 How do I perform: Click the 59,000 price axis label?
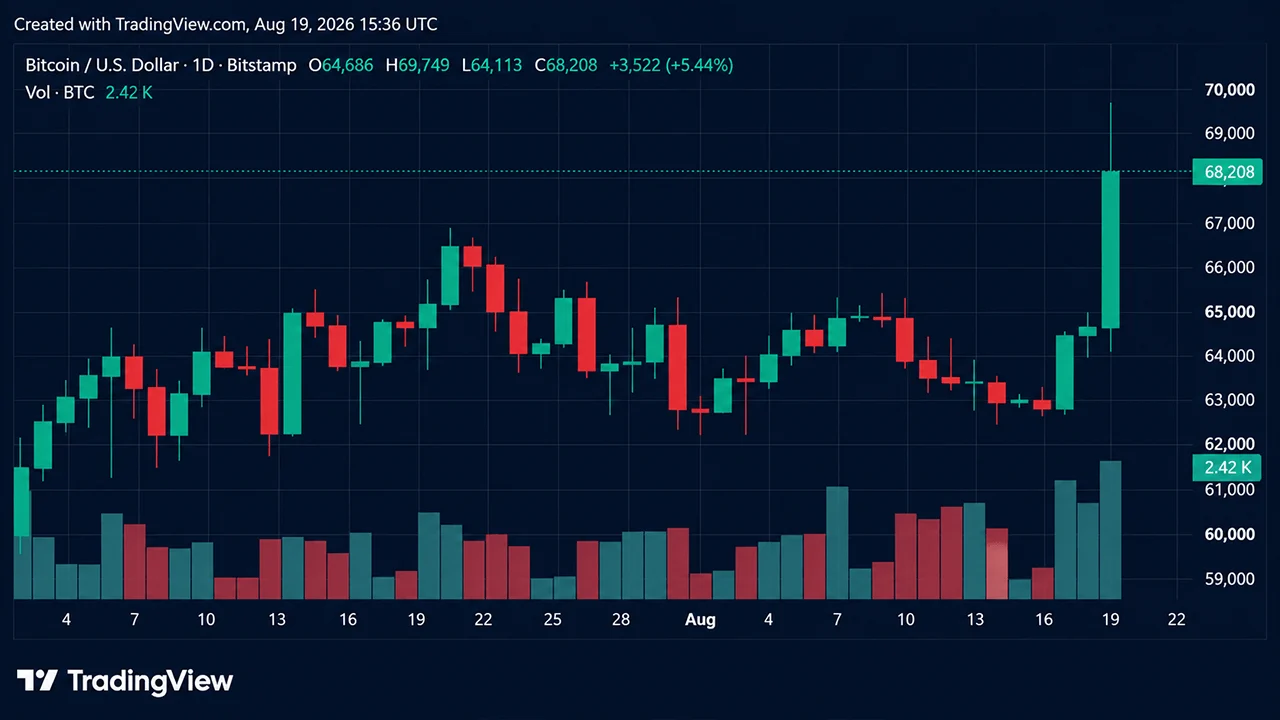[1229, 579]
